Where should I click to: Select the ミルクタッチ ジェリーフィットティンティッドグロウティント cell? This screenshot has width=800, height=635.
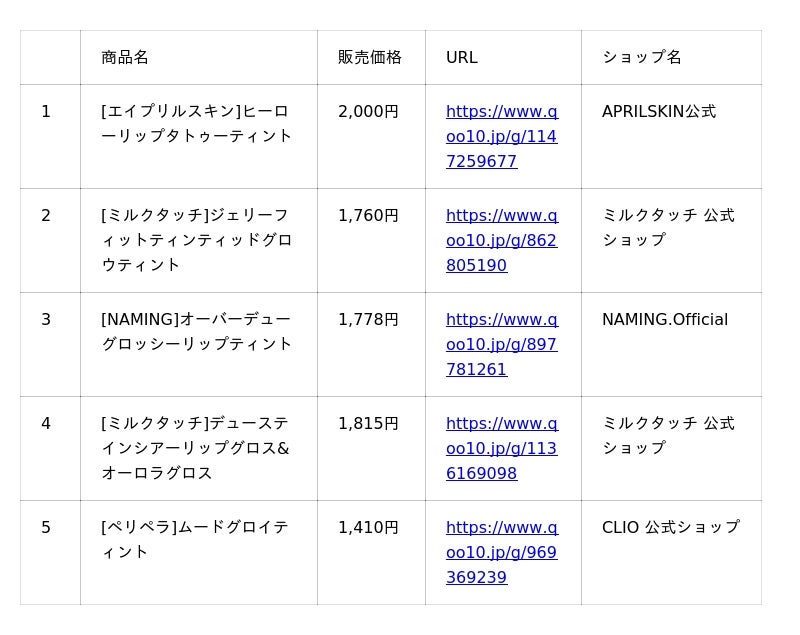pos(196,240)
